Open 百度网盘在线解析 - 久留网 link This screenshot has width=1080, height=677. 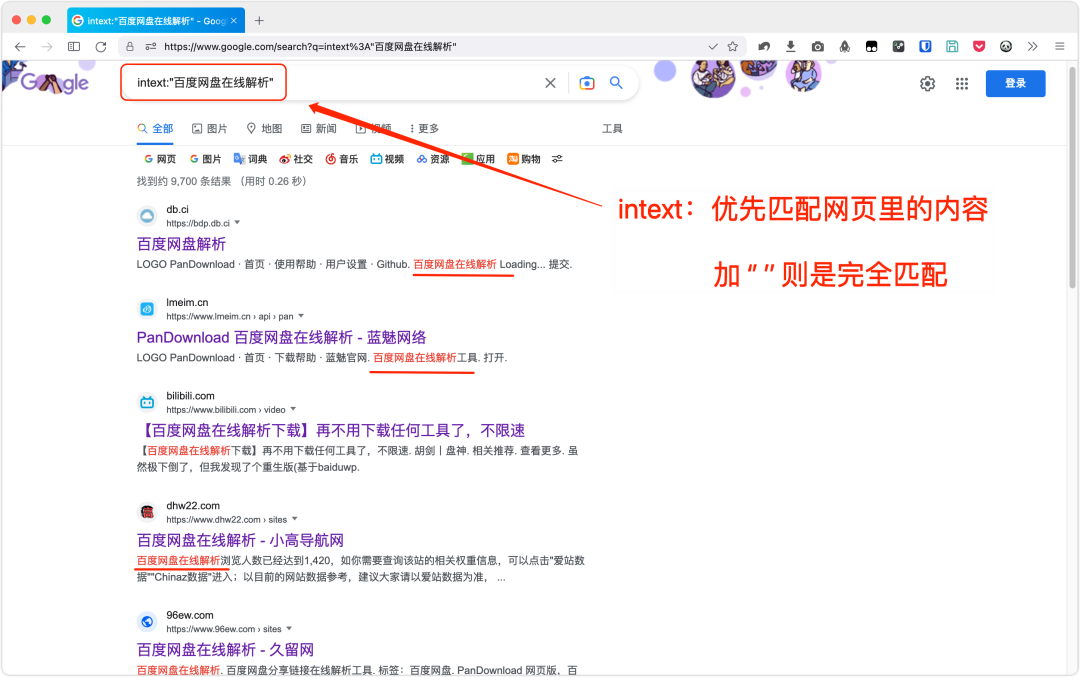[225, 649]
